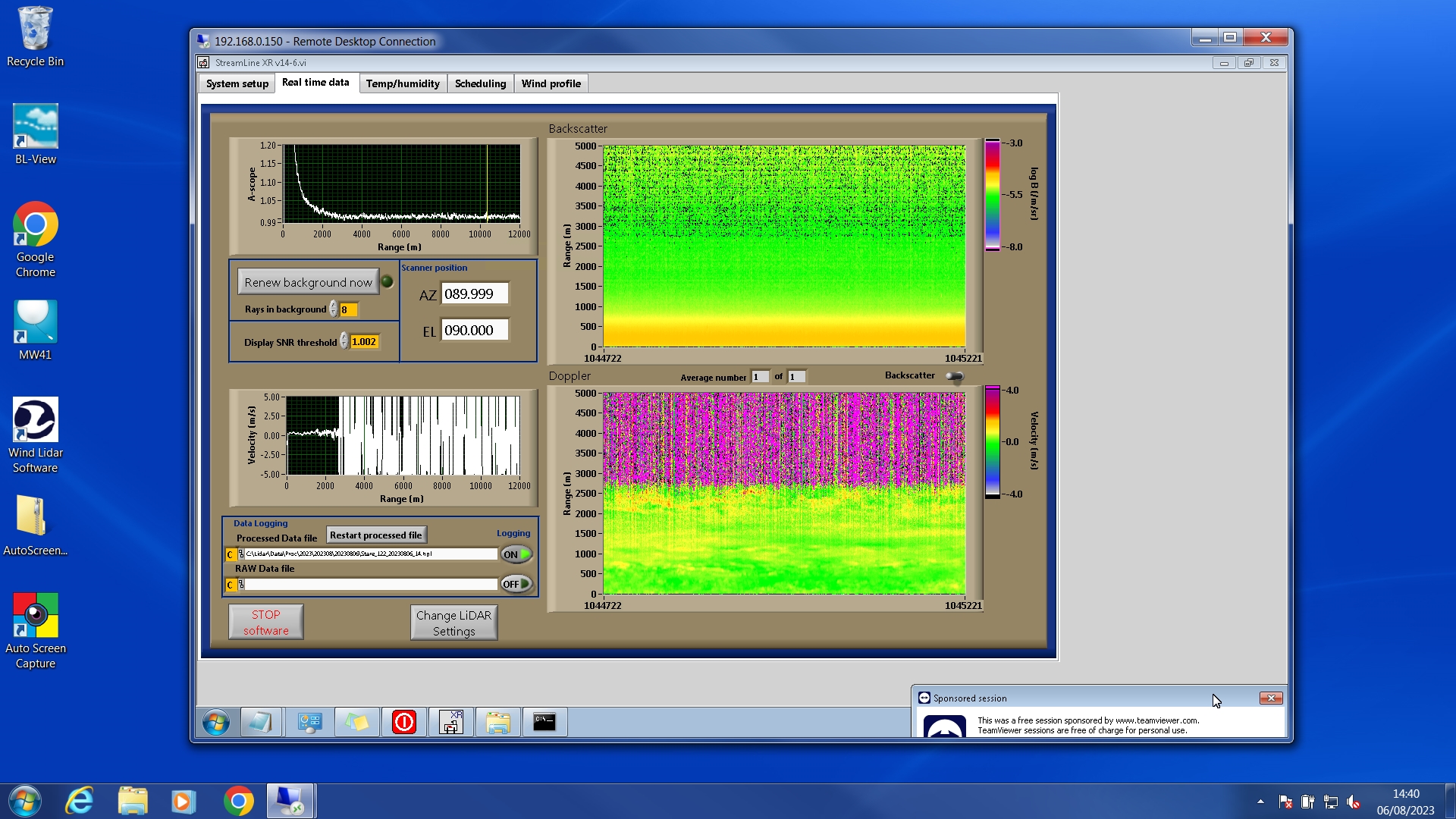Flip the Backscatter switch above Doppler plot

coord(954,376)
